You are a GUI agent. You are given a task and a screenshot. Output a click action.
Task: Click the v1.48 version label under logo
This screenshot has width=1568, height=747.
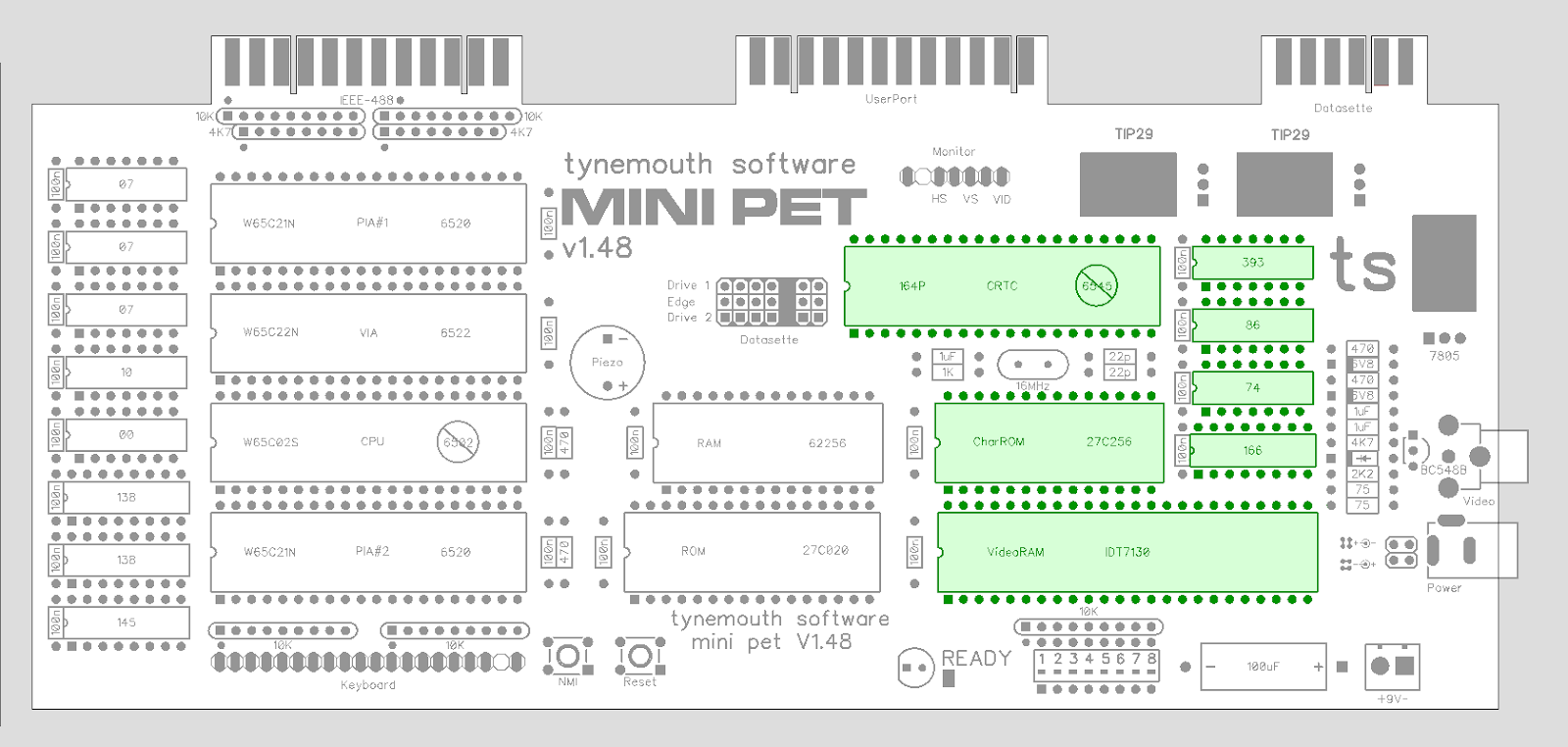[598, 248]
